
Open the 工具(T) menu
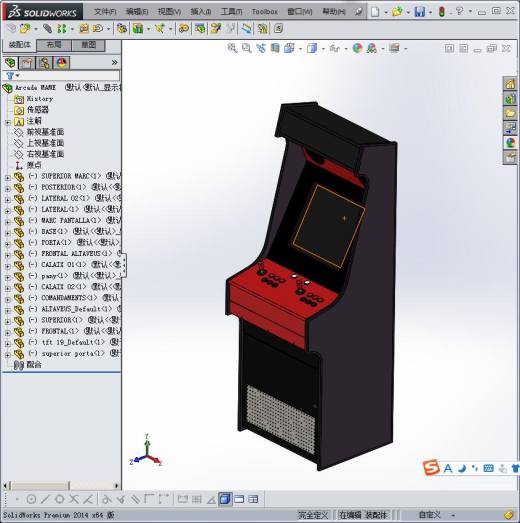click(231, 12)
